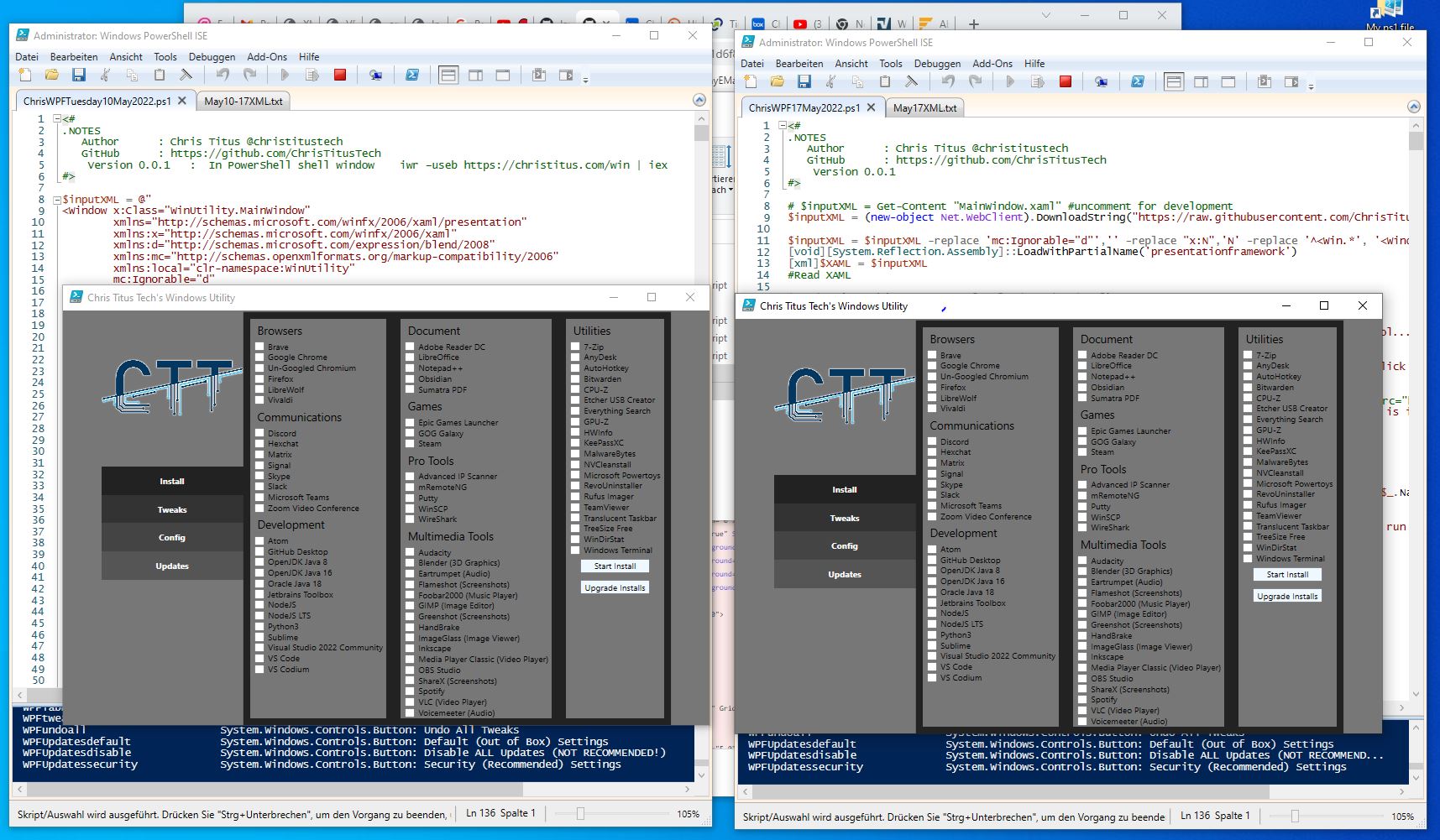1440x840 pixels.
Task: New remote PowerShell tab icon, ChrisWPFTuesday10May2022.ps1 ISE window
Action: pyautogui.click(x=375, y=76)
